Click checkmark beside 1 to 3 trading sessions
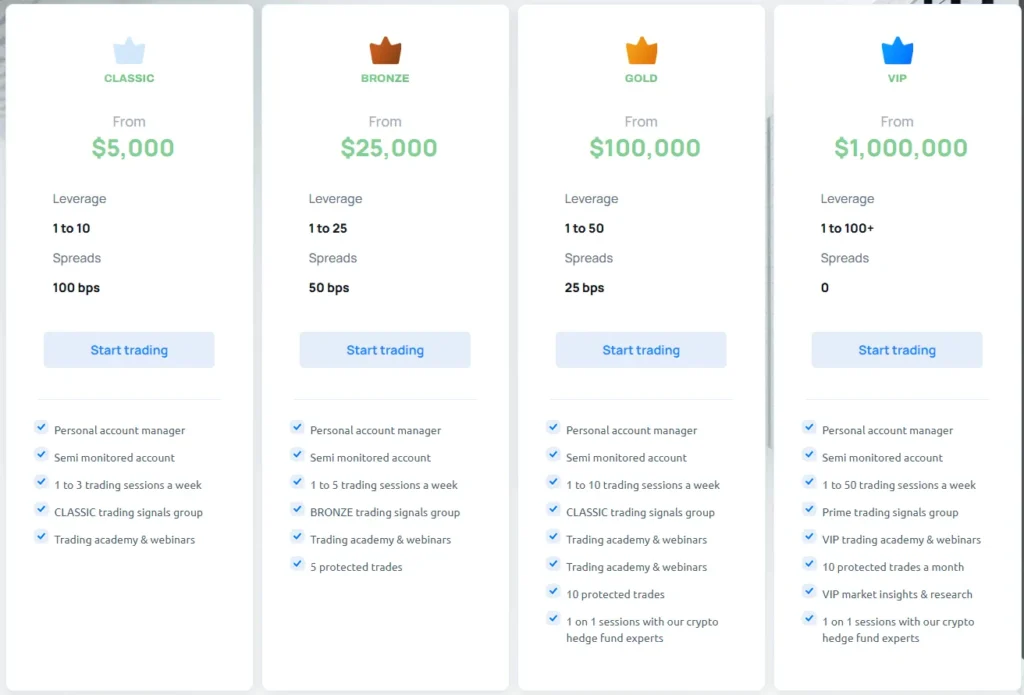Screen dimensions: 1024x695 point(41,482)
